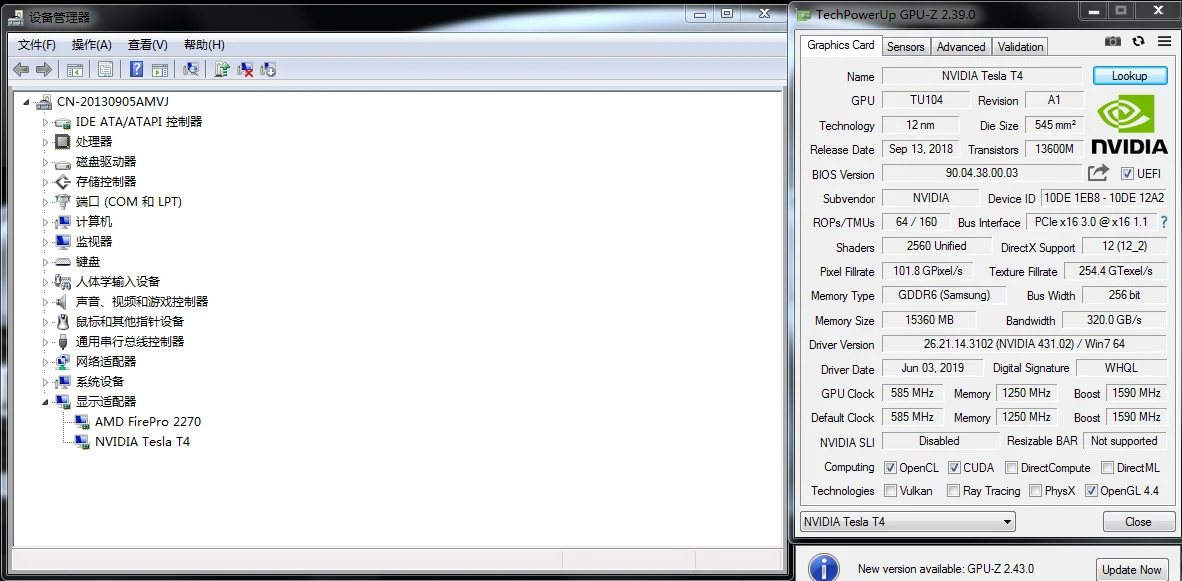Open Properties toolbar icon in Device Manager
This screenshot has height=581, width=1182.
tap(106, 70)
